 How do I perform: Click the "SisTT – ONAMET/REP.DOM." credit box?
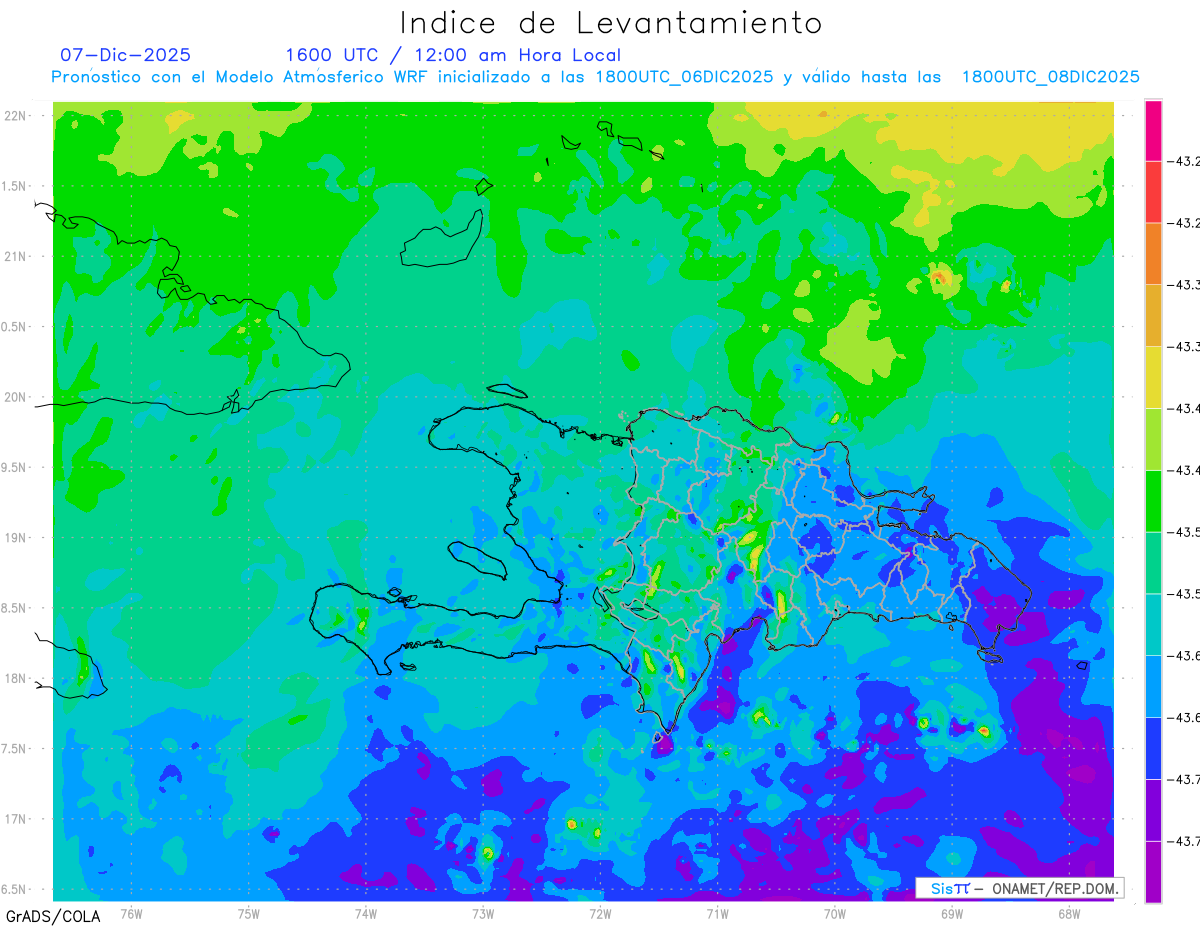1019,888
